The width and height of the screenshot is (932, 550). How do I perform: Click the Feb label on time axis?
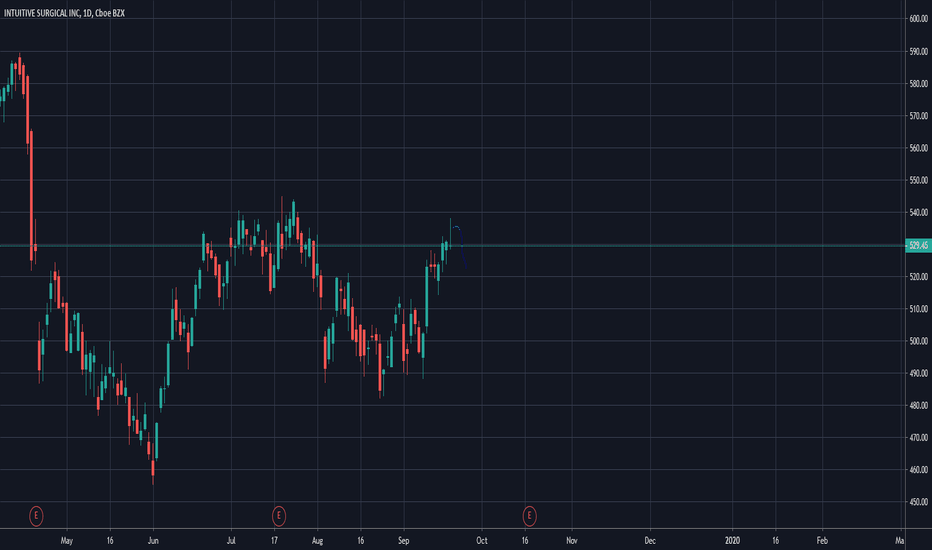click(x=822, y=540)
